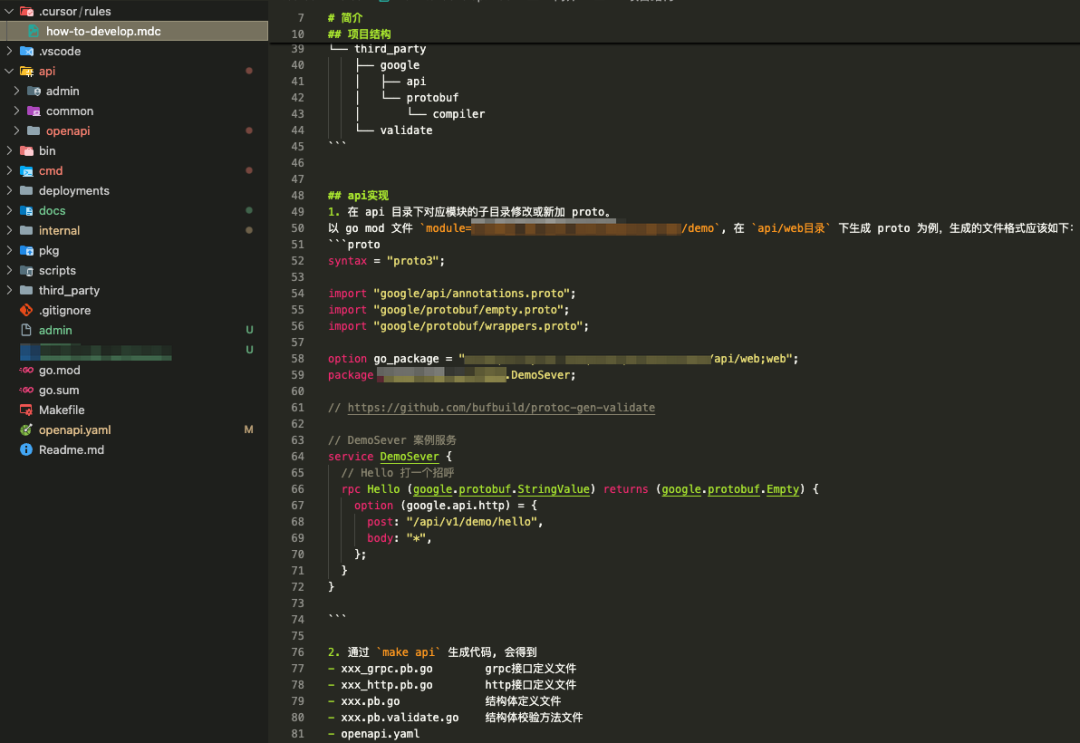The image size is (1080, 743).
Task: Click the modified M badge on openapi.yaml
Action: point(249,430)
